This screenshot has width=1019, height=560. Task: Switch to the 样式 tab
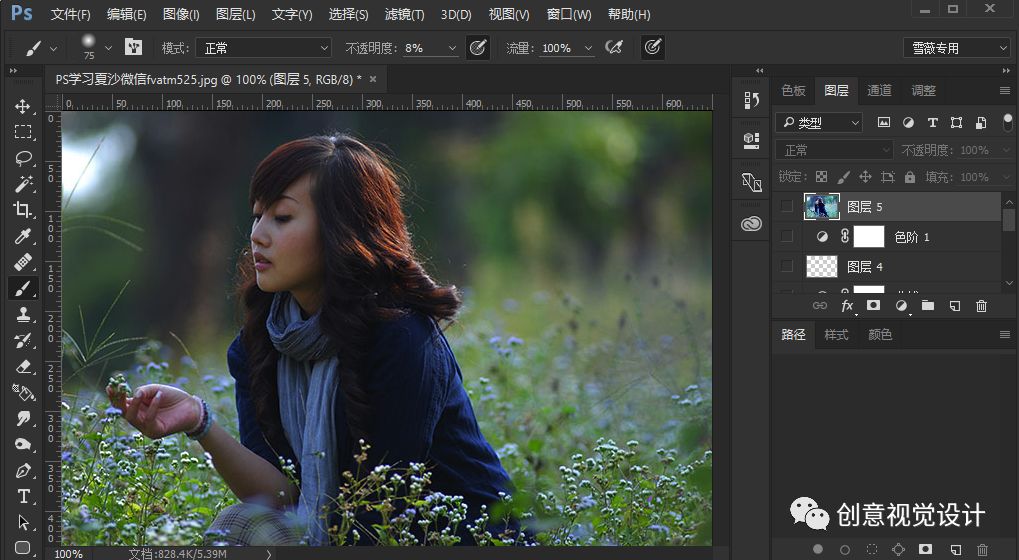(836, 335)
